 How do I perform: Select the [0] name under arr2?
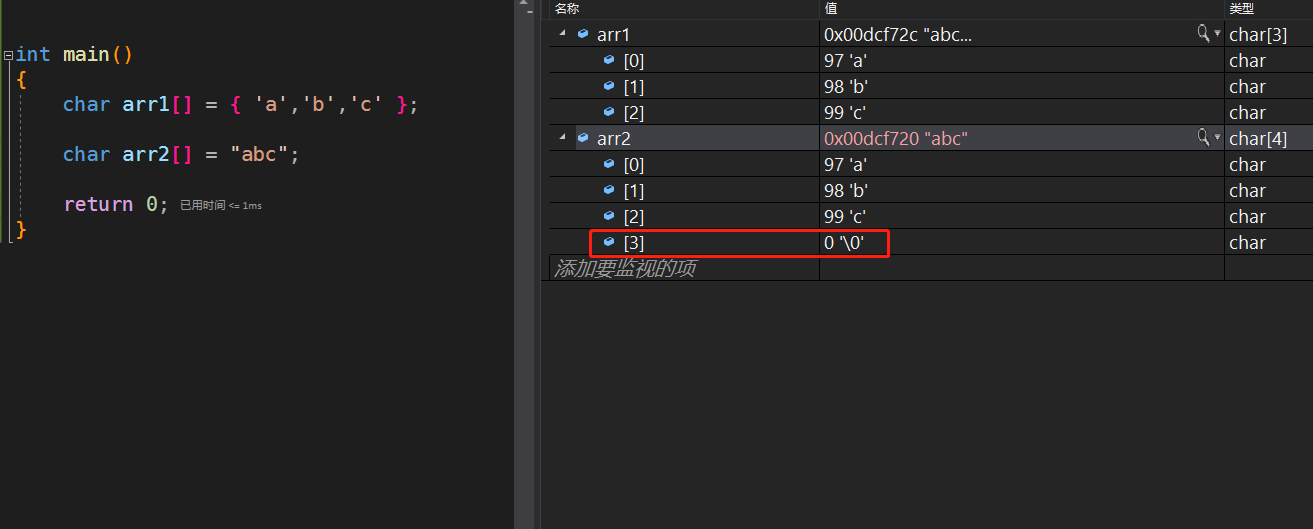pos(634,164)
